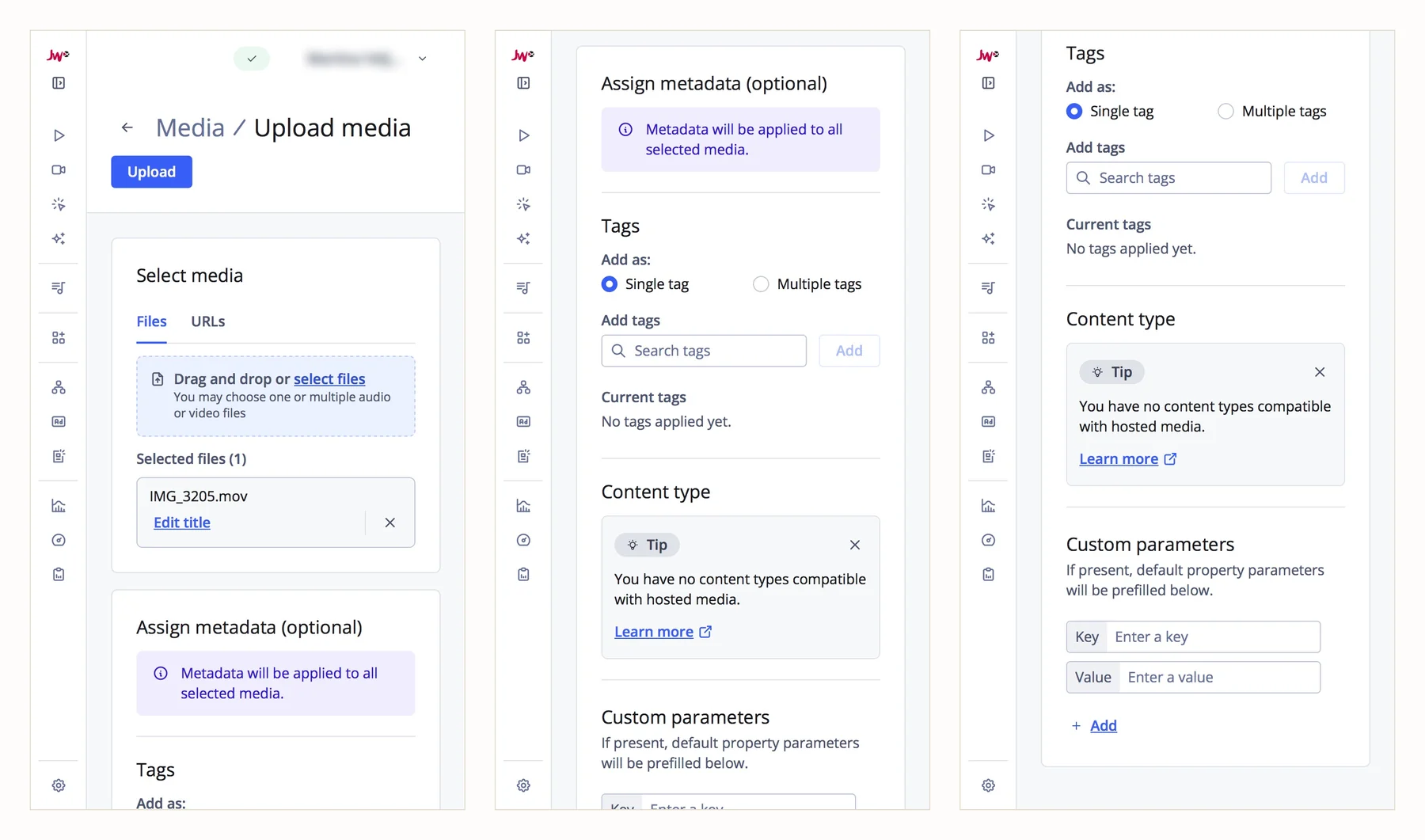Click the JW logo in the left panel

point(58,55)
